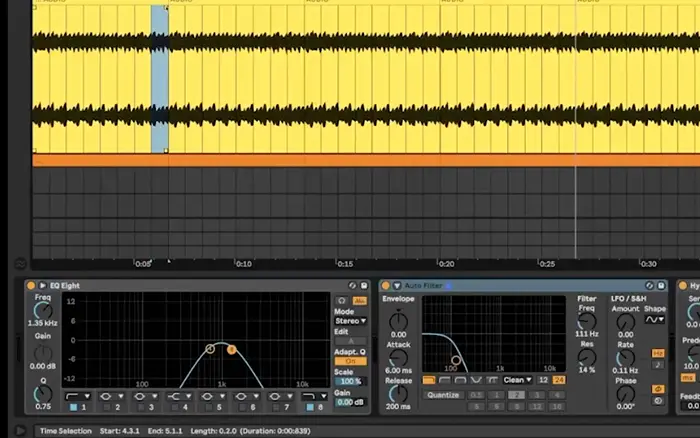The height and width of the screenshot is (438, 700).
Task: Click the Quantize button in Auto Filter
Action: click(x=443, y=395)
